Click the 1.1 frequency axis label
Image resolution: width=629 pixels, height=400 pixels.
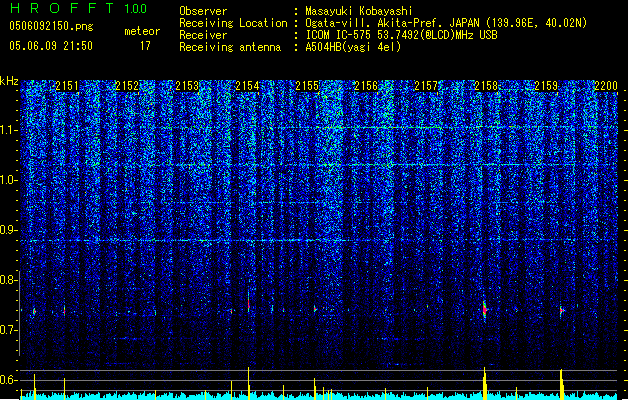tap(8, 131)
